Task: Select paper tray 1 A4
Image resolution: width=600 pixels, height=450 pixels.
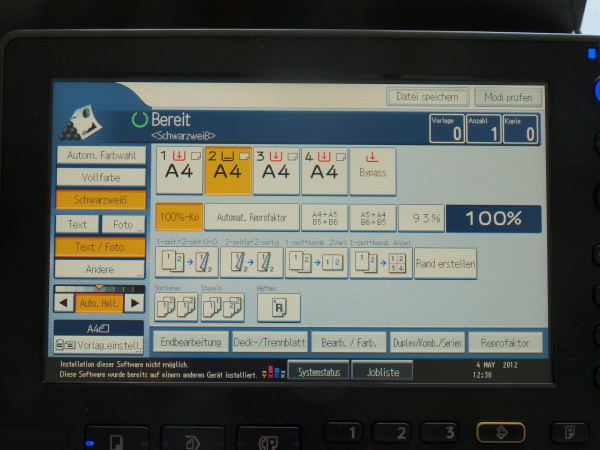Action: tap(178, 171)
